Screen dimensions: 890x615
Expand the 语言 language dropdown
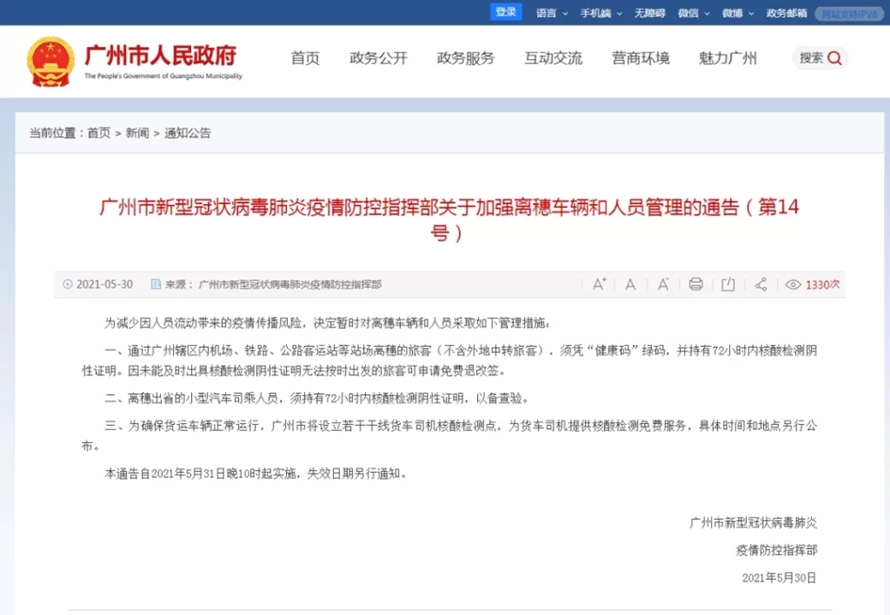[552, 13]
